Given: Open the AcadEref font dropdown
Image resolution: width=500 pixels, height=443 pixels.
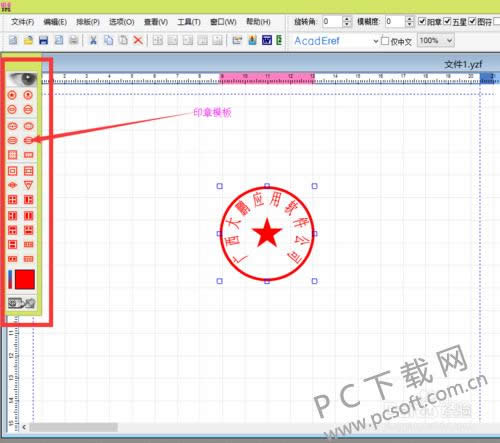Looking at the screenshot, I should pyautogui.click(x=376, y=41).
